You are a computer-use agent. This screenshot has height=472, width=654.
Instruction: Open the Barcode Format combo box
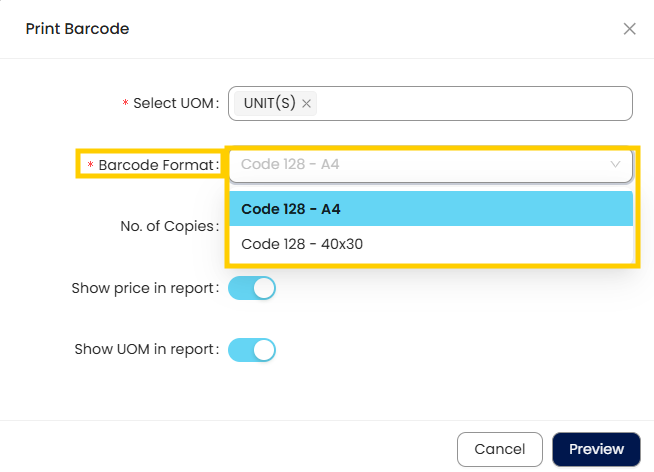[x=431, y=164]
